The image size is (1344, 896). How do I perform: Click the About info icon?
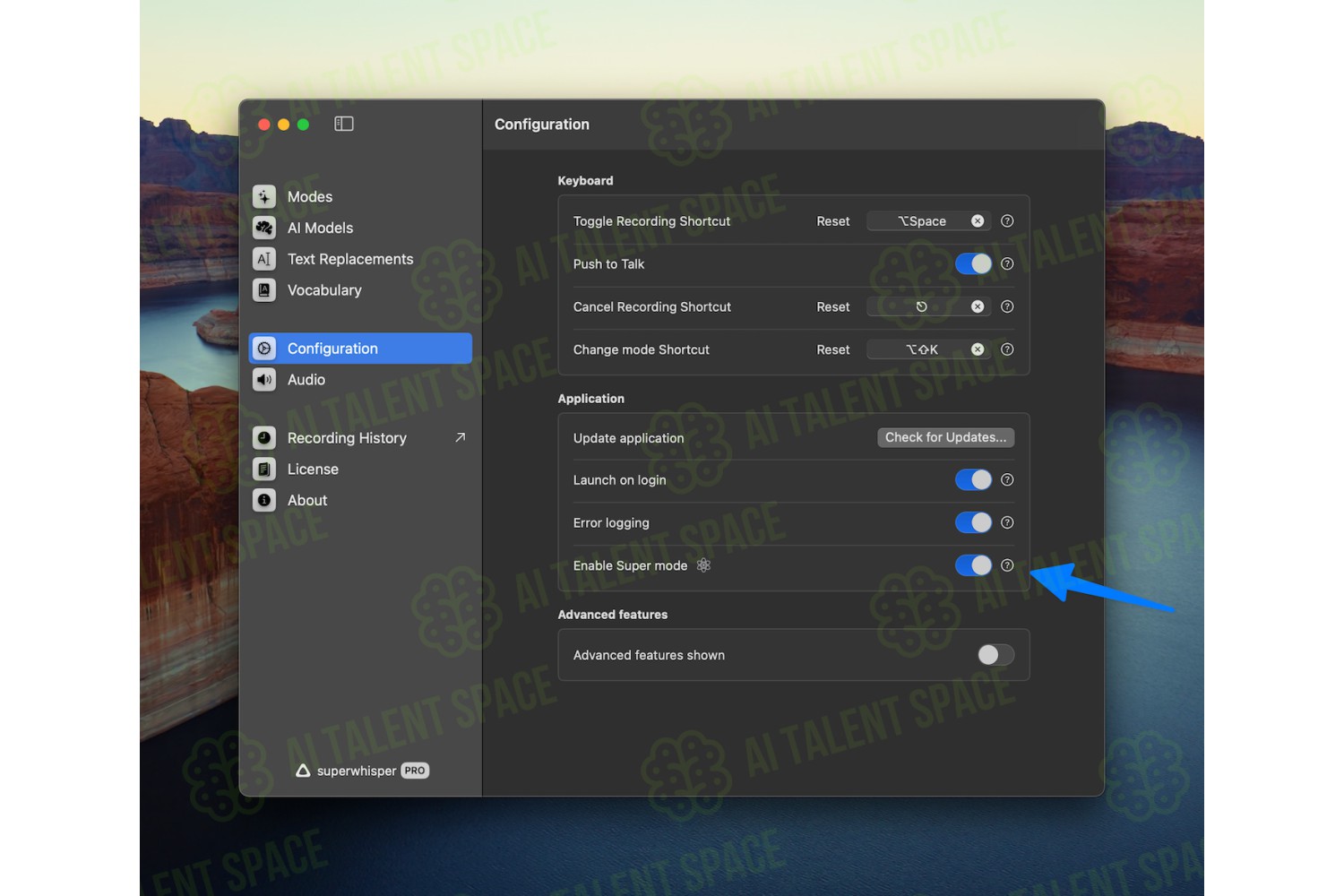tap(264, 501)
